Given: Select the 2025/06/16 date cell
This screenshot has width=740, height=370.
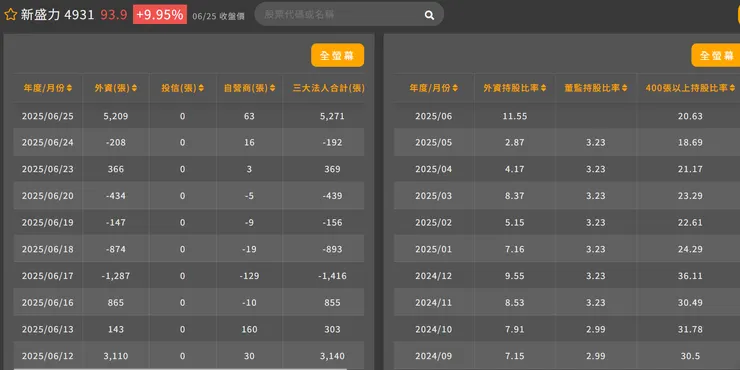Looking at the screenshot, I should (x=48, y=303).
